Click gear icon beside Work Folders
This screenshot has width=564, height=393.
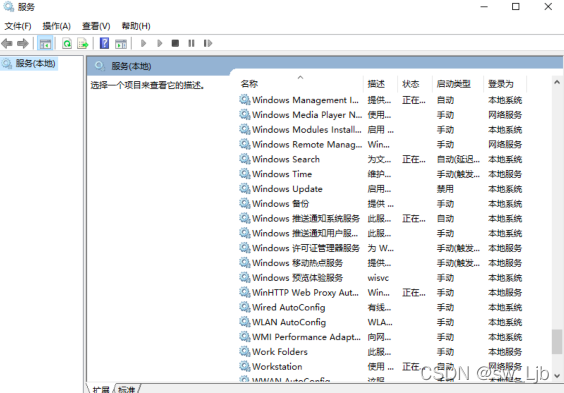pyautogui.click(x=245, y=351)
